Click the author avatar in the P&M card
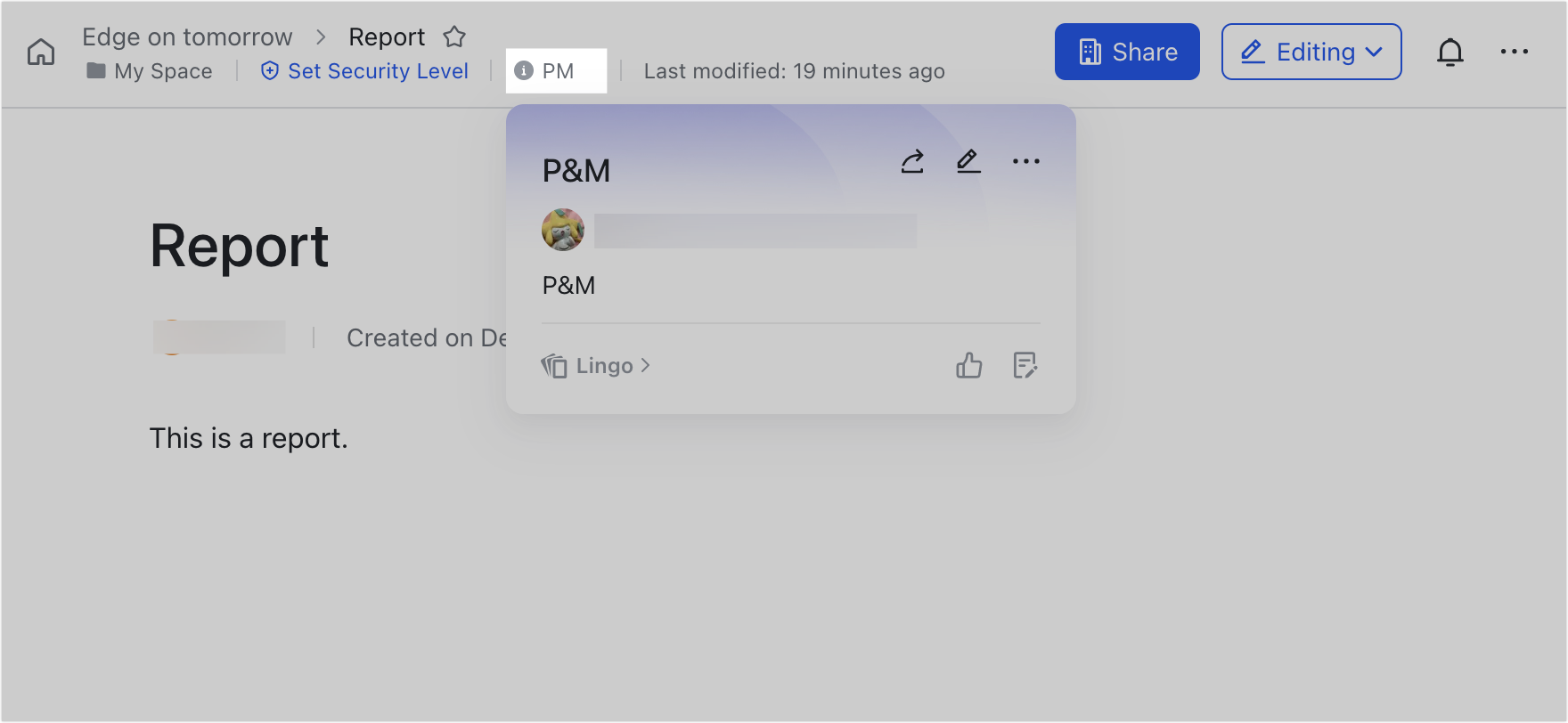The image size is (1568, 723). click(562, 230)
